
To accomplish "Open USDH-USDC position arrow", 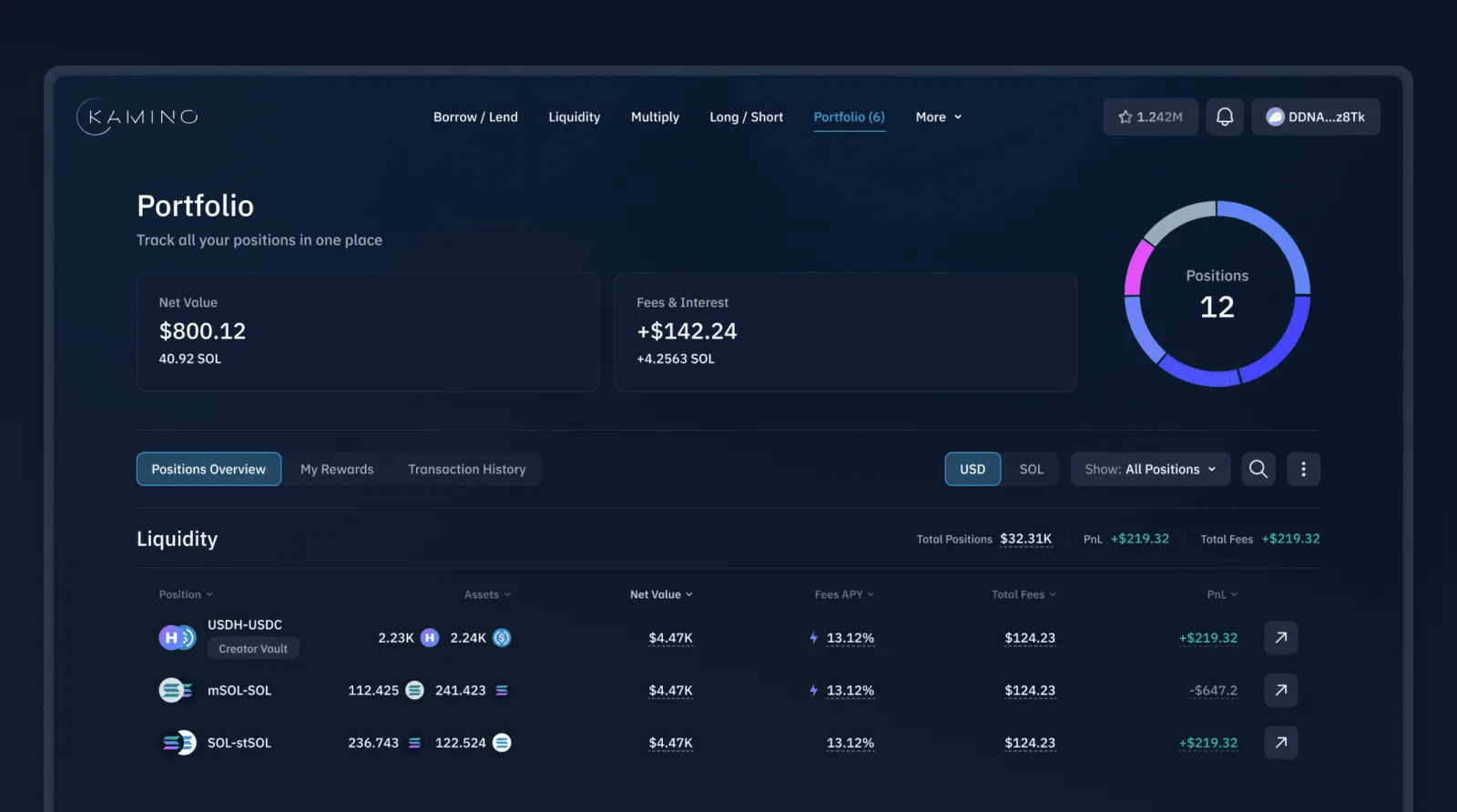I will (x=1280, y=637).
